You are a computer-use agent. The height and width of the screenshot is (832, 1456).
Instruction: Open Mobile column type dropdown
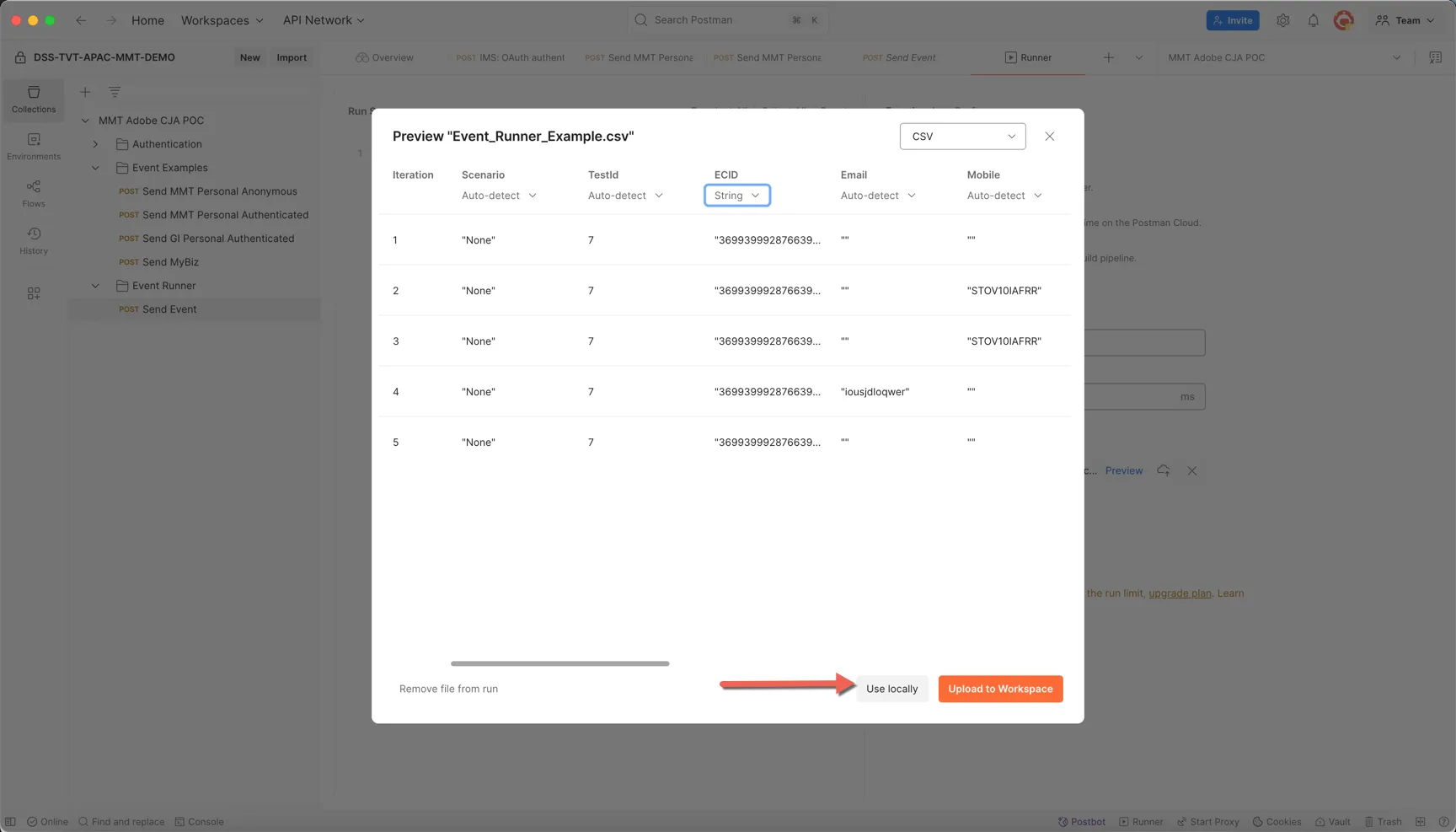coord(1004,196)
